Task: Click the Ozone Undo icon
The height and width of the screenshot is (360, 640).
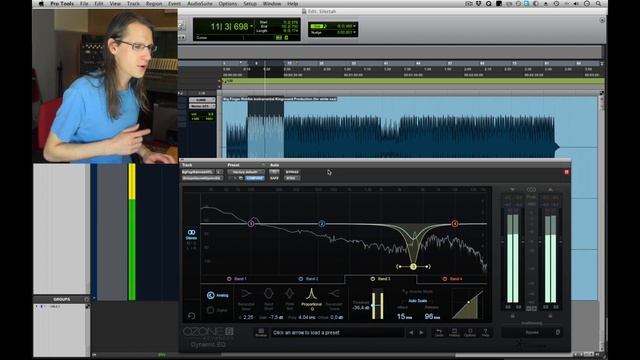Action: (x=439, y=332)
